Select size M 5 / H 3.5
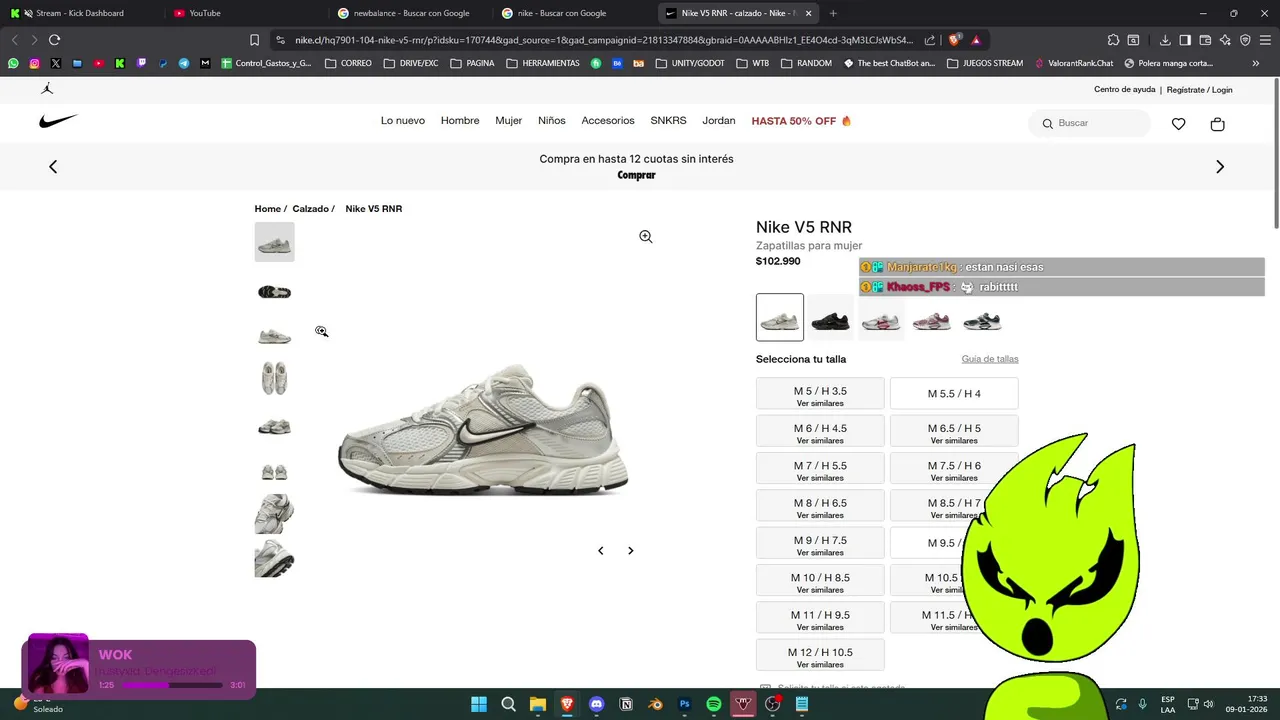Screen dimensions: 1280x720 [820, 393]
